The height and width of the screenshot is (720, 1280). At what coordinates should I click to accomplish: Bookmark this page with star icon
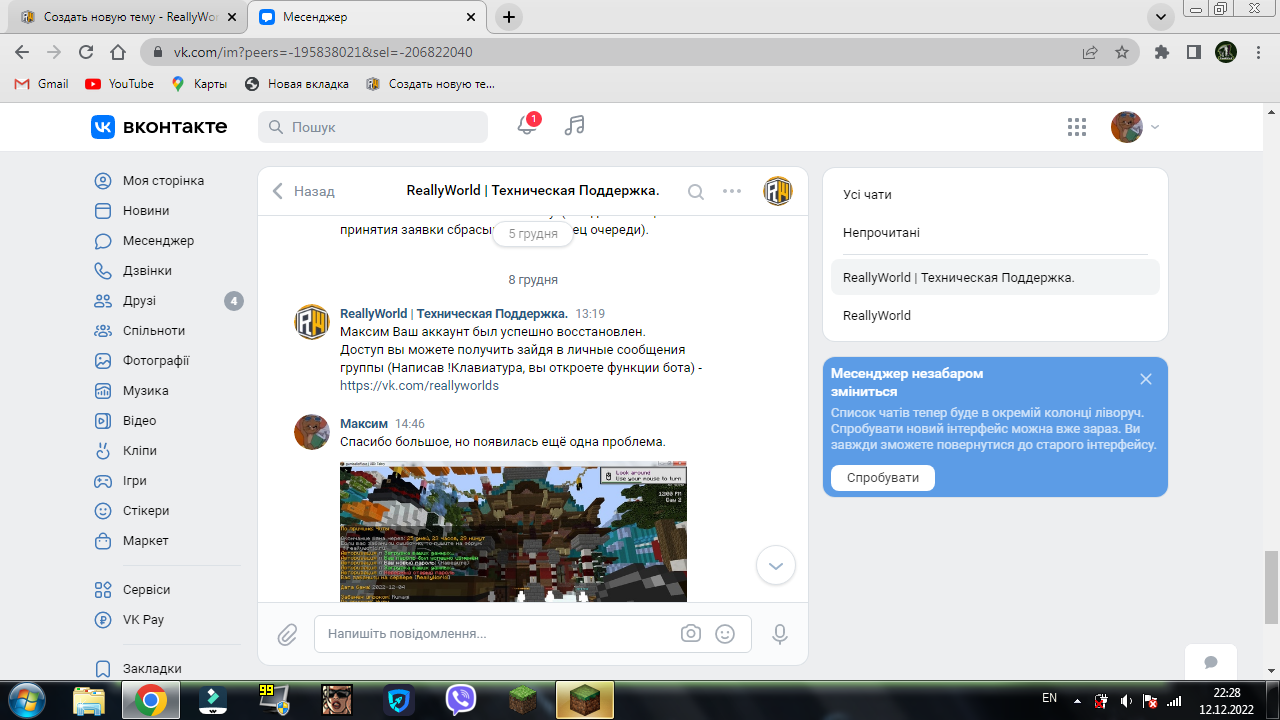pyautogui.click(x=1122, y=52)
